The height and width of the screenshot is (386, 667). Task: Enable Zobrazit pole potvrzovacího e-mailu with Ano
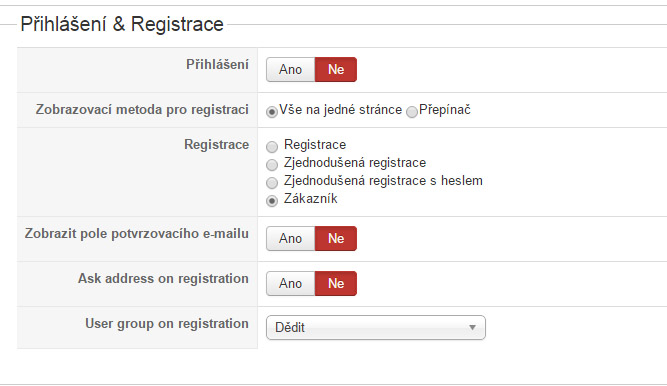point(291,238)
